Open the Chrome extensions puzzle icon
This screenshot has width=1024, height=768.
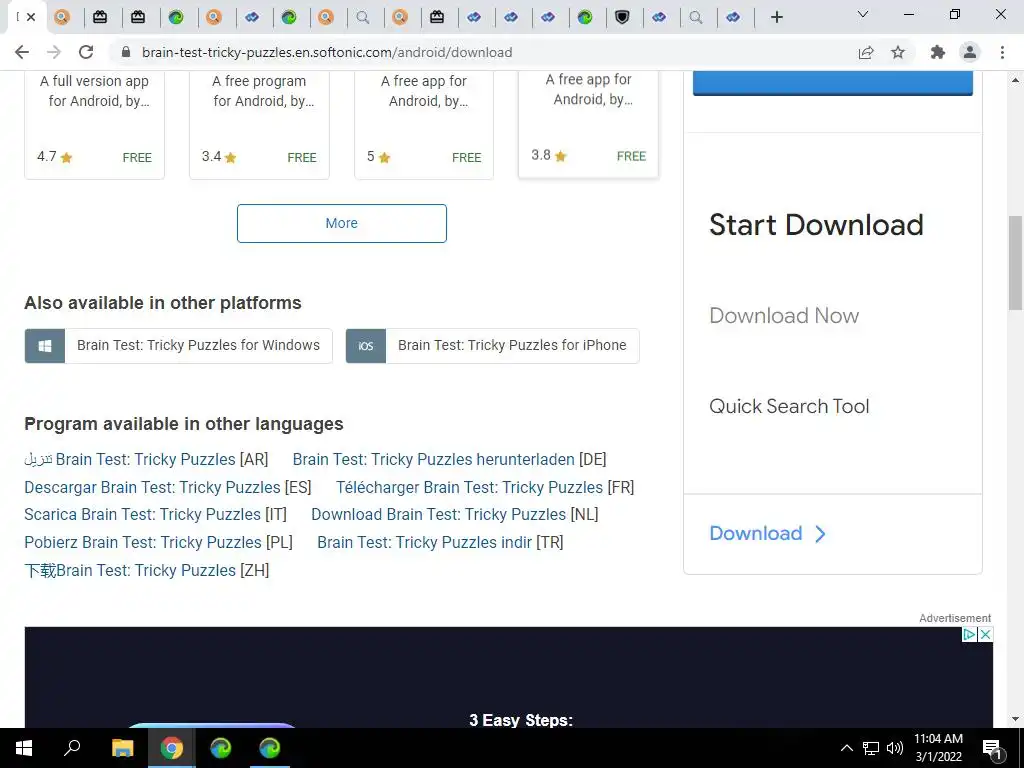(938, 52)
